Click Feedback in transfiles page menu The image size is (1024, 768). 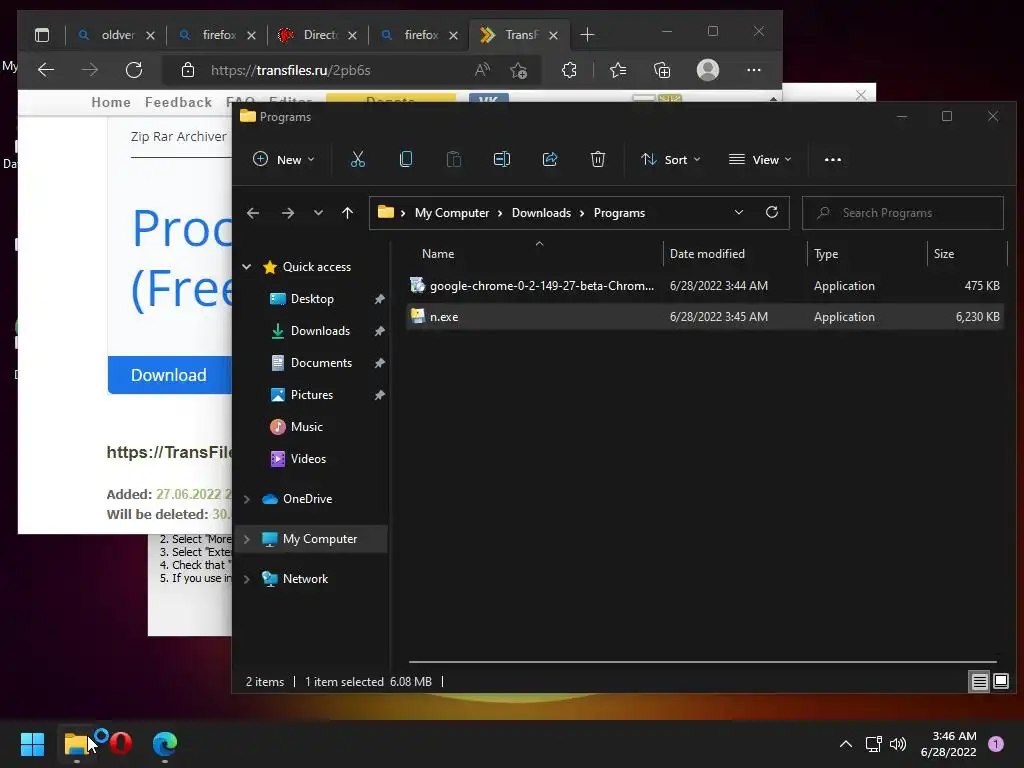[x=178, y=103]
